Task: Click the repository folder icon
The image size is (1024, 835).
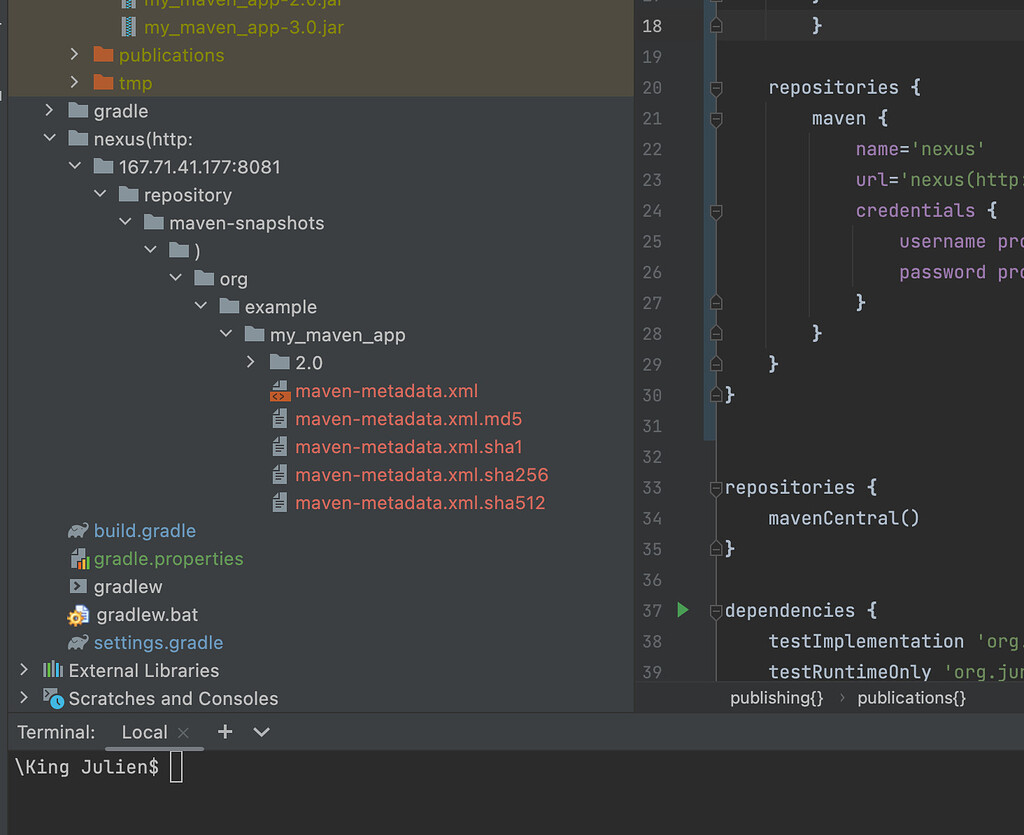Action: pyautogui.click(x=129, y=195)
